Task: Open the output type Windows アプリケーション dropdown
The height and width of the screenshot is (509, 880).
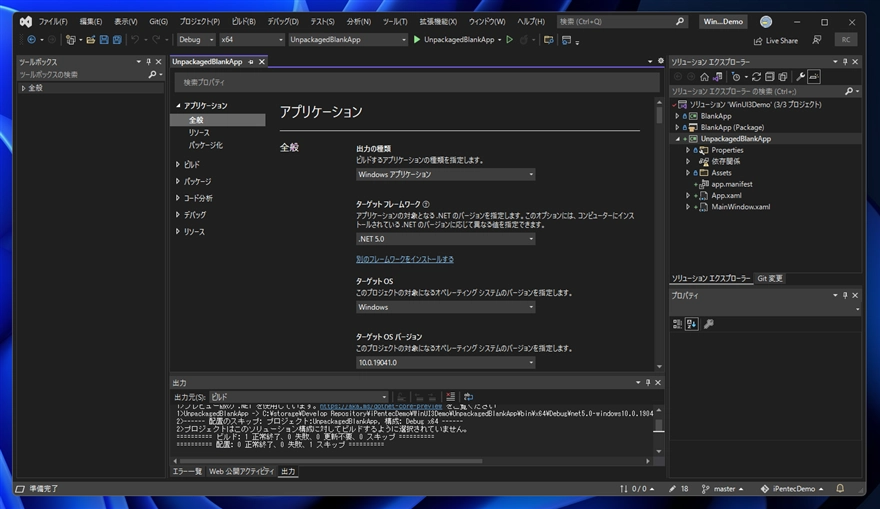Action: 446,175
